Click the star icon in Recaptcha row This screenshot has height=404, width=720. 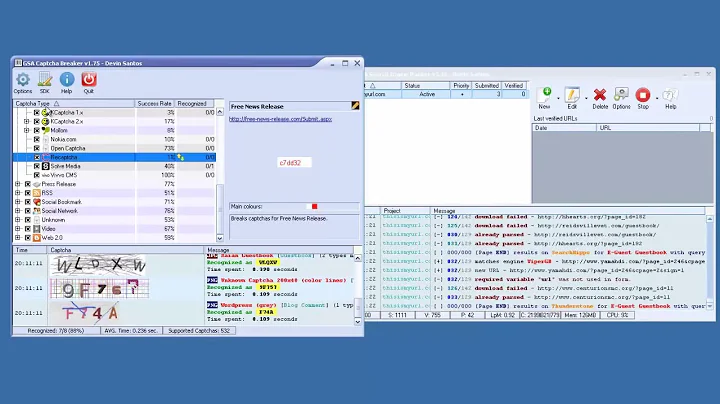click(x=180, y=157)
